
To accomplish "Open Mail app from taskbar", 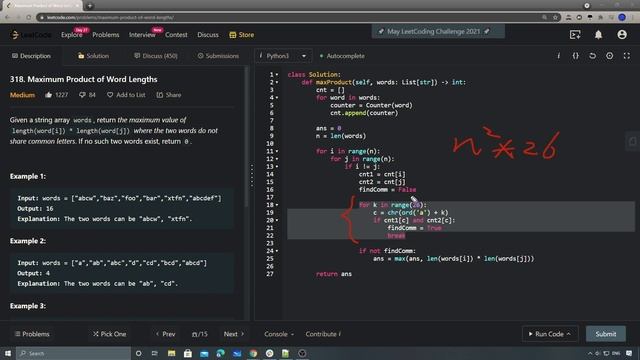I will (x=204, y=353).
